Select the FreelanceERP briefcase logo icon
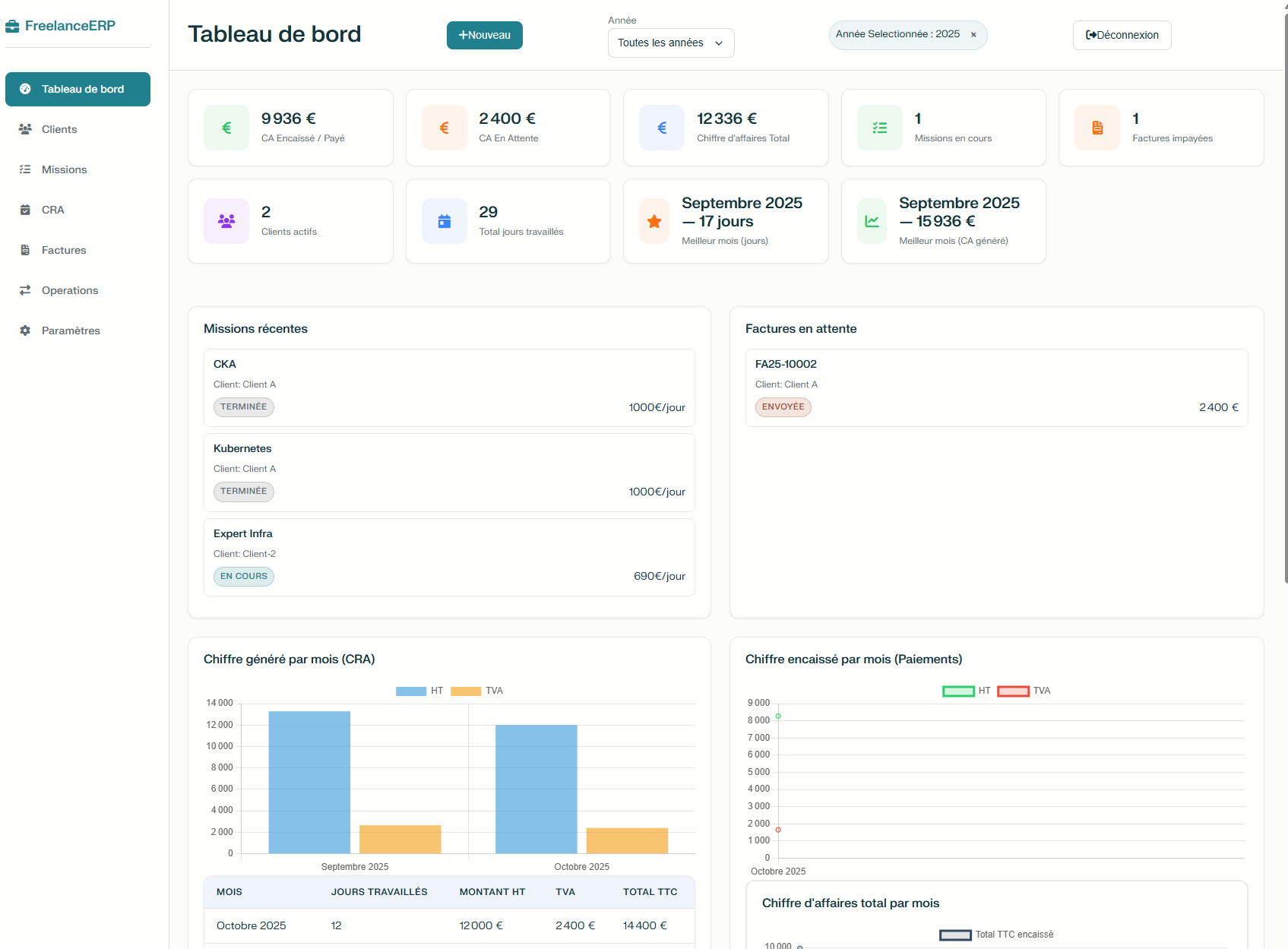 coord(11,25)
